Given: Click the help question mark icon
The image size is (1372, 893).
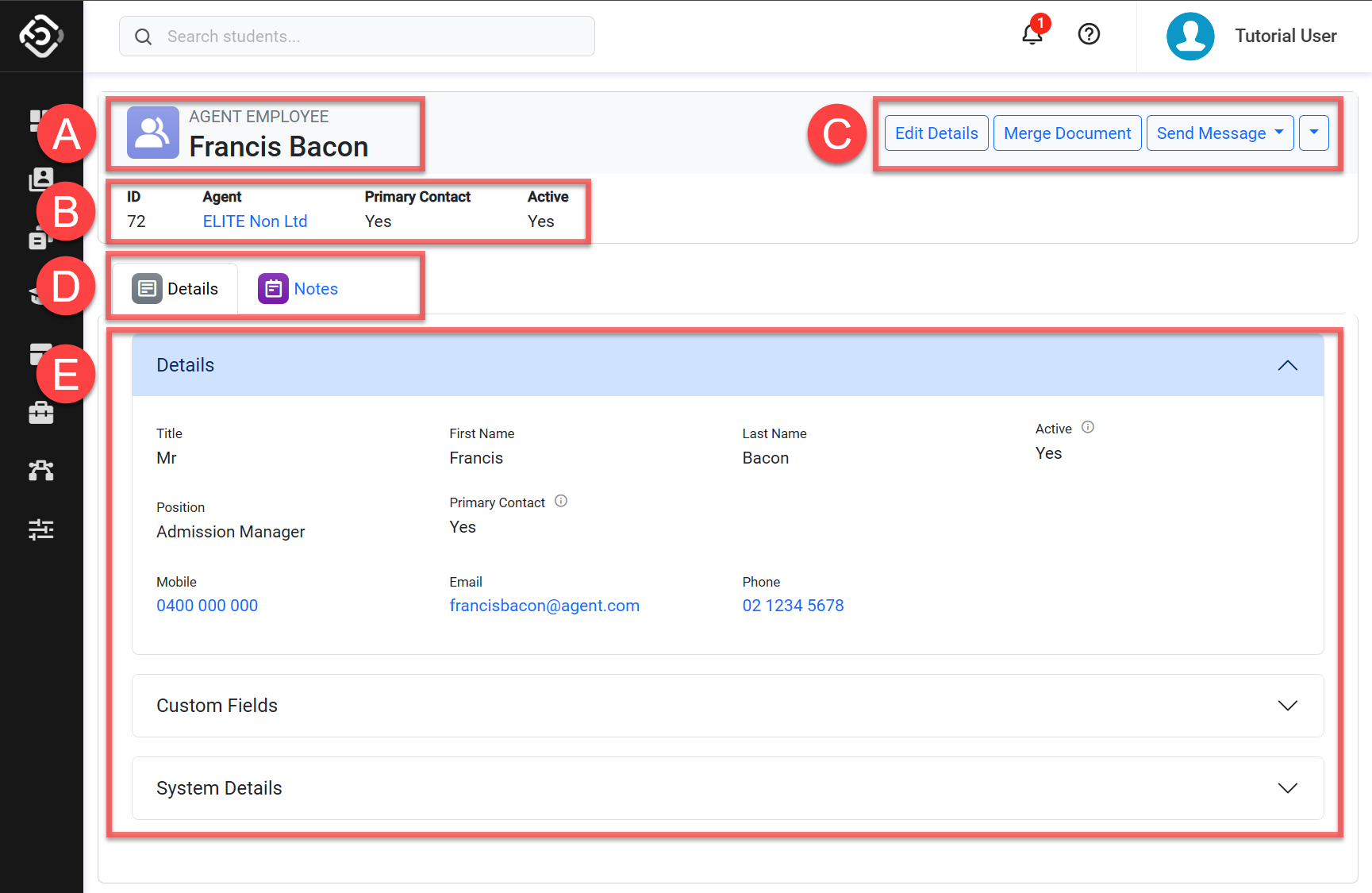Looking at the screenshot, I should click(1089, 34).
